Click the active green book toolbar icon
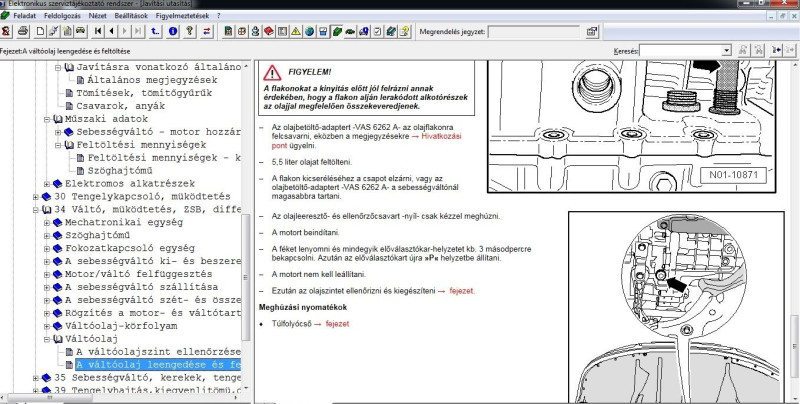 [337, 32]
